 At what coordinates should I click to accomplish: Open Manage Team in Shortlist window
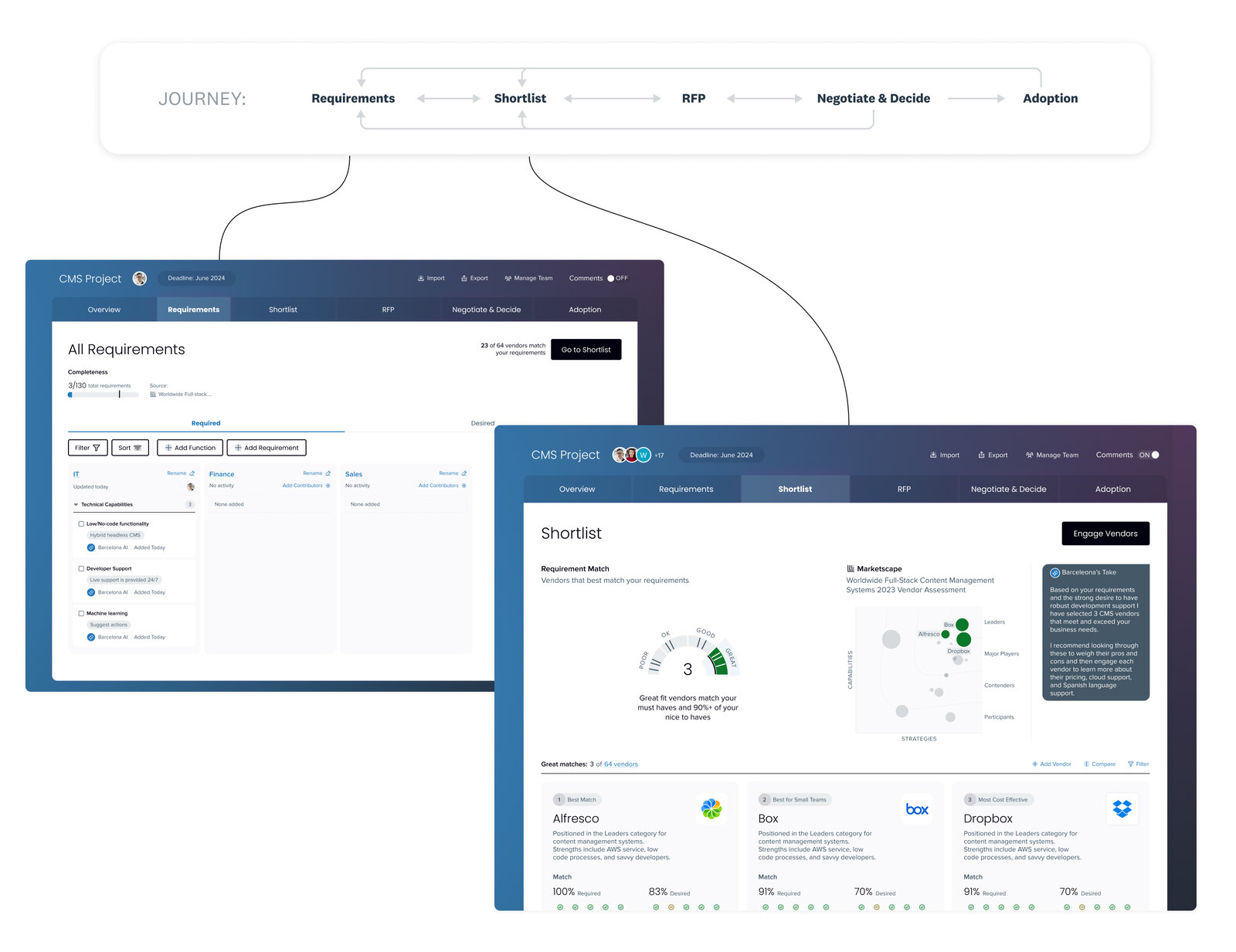[1052, 455]
